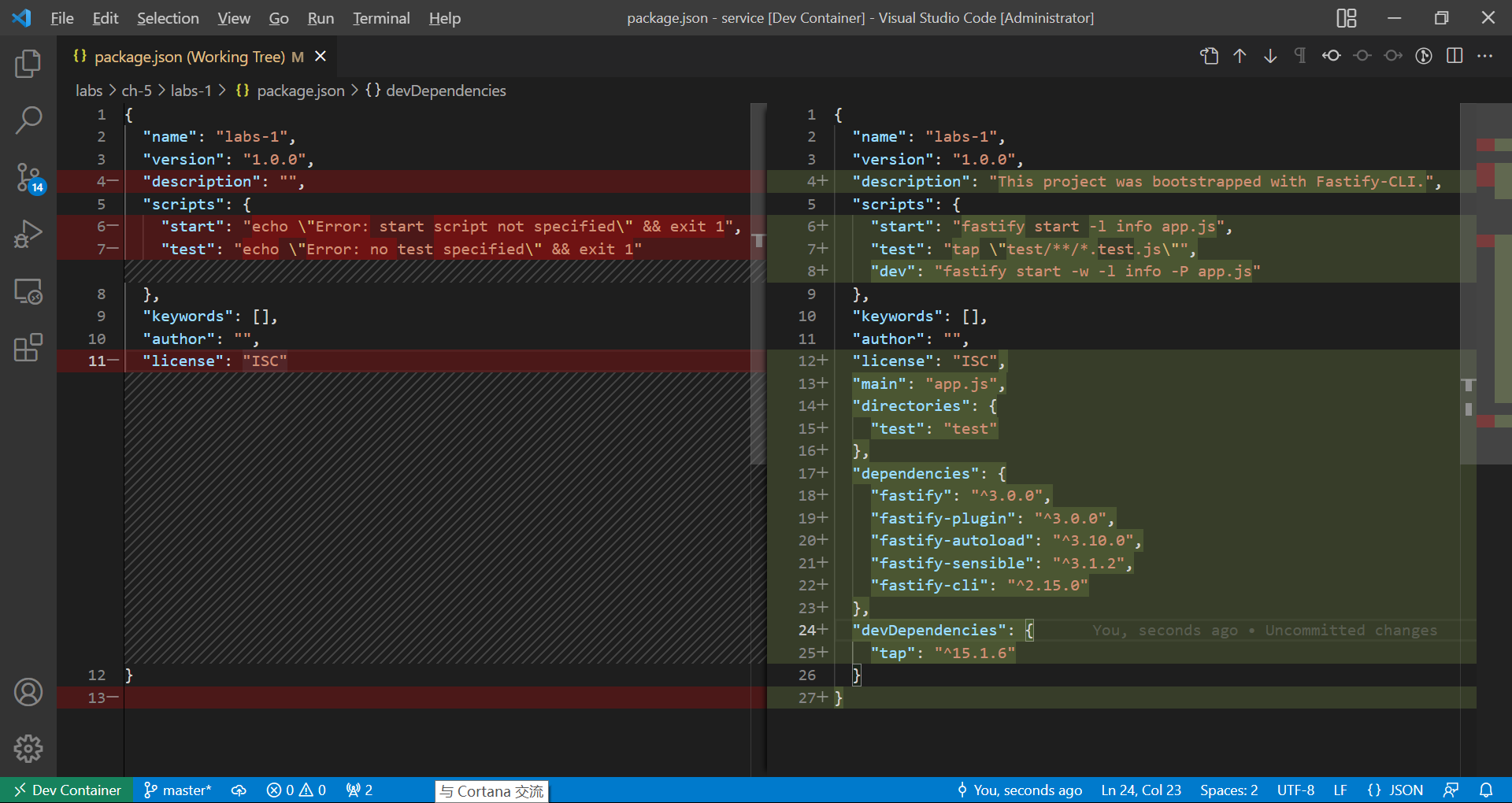Viewport: 1512px width, 803px height.
Task: Click 'Ln 24, Col 23' position indicator
Action: (1141, 790)
